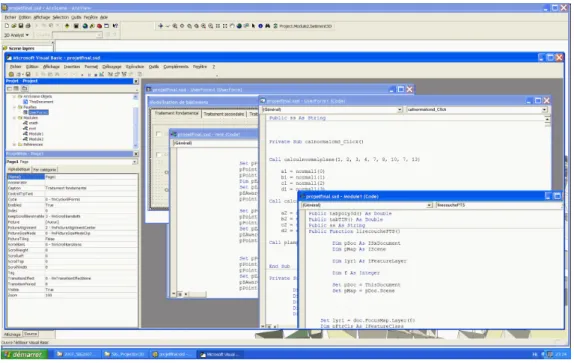Image resolution: width=574 pixels, height=363 pixels.
Task: Tick the first checkbox on the Traitement fondamental page
Action: (159, 134)
